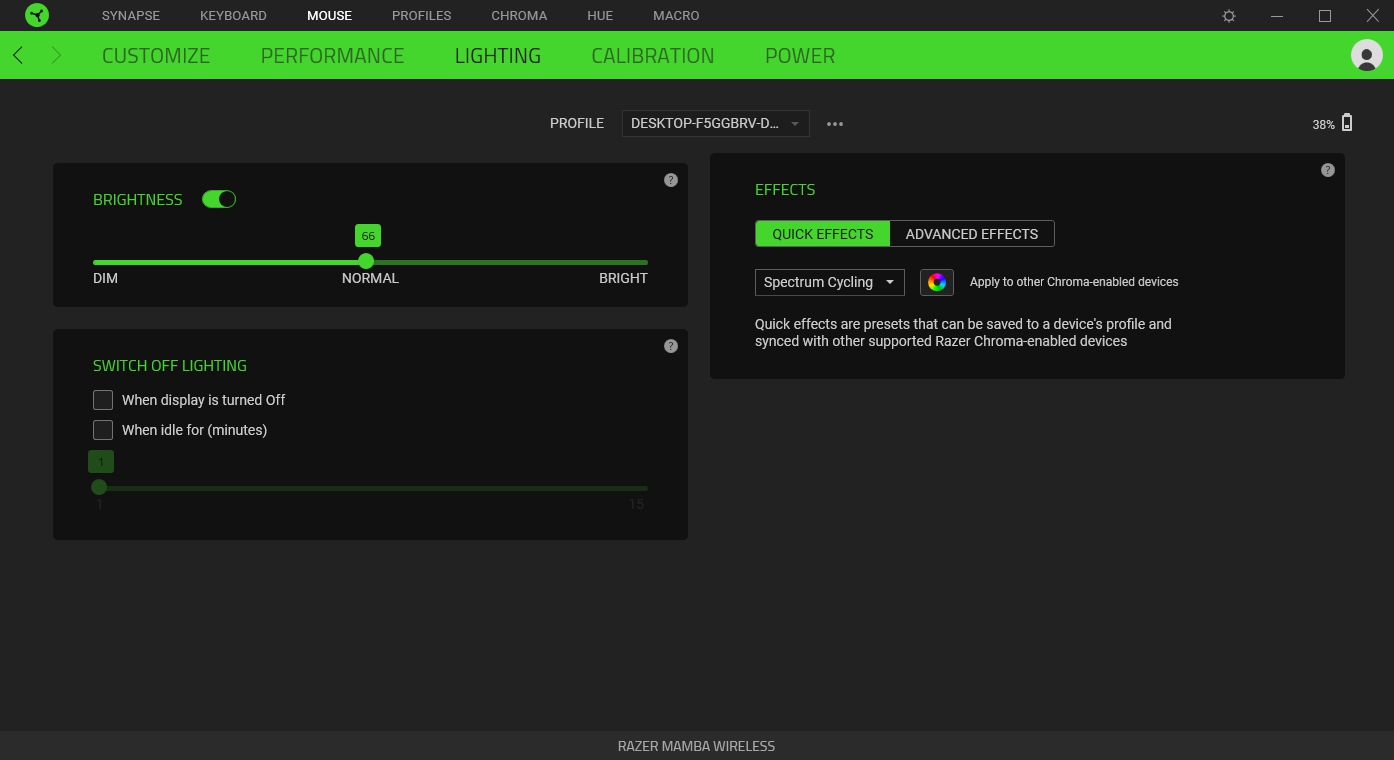Click the idle minutes slider handle
This screenshot has height=760, width=1394.
tap(99, 487)
